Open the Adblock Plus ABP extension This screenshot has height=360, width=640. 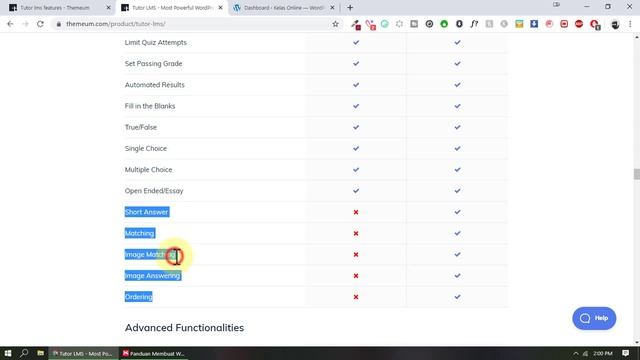click(x=579, y=24)
